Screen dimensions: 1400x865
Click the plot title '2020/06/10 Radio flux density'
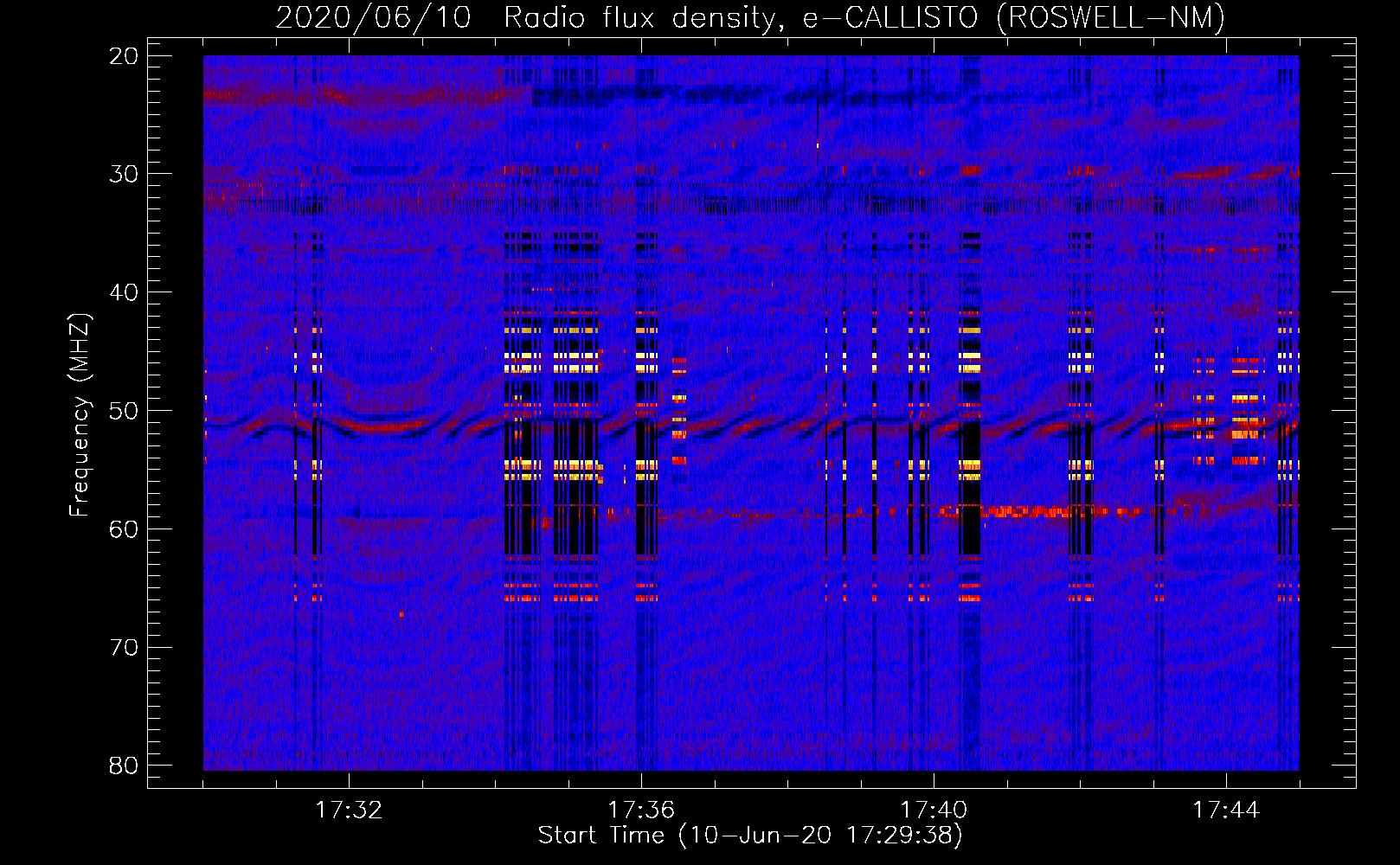tap(526, 17)
